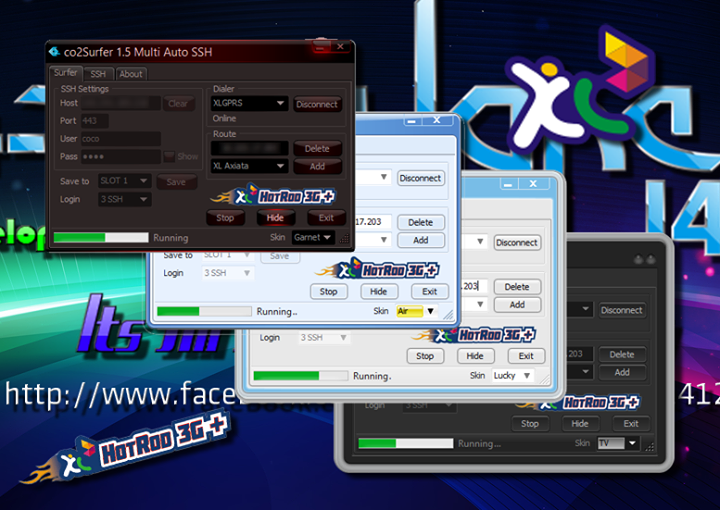The height and width of the screenshot is (510, 720).
Task: Expand the dialer dropdown arrow in the Lucky window
Action: (480, 241)
